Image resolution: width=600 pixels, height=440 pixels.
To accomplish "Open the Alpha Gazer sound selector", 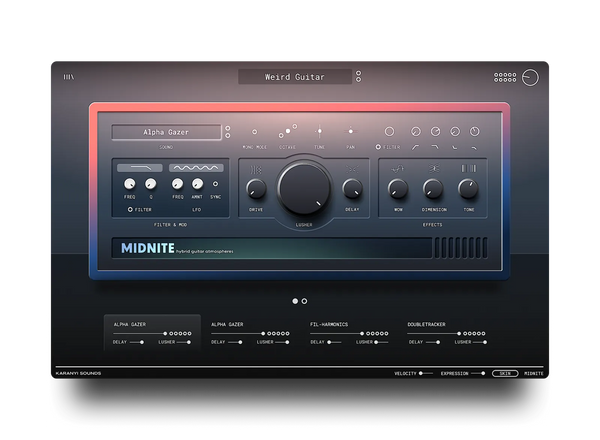I will (166, 132).
